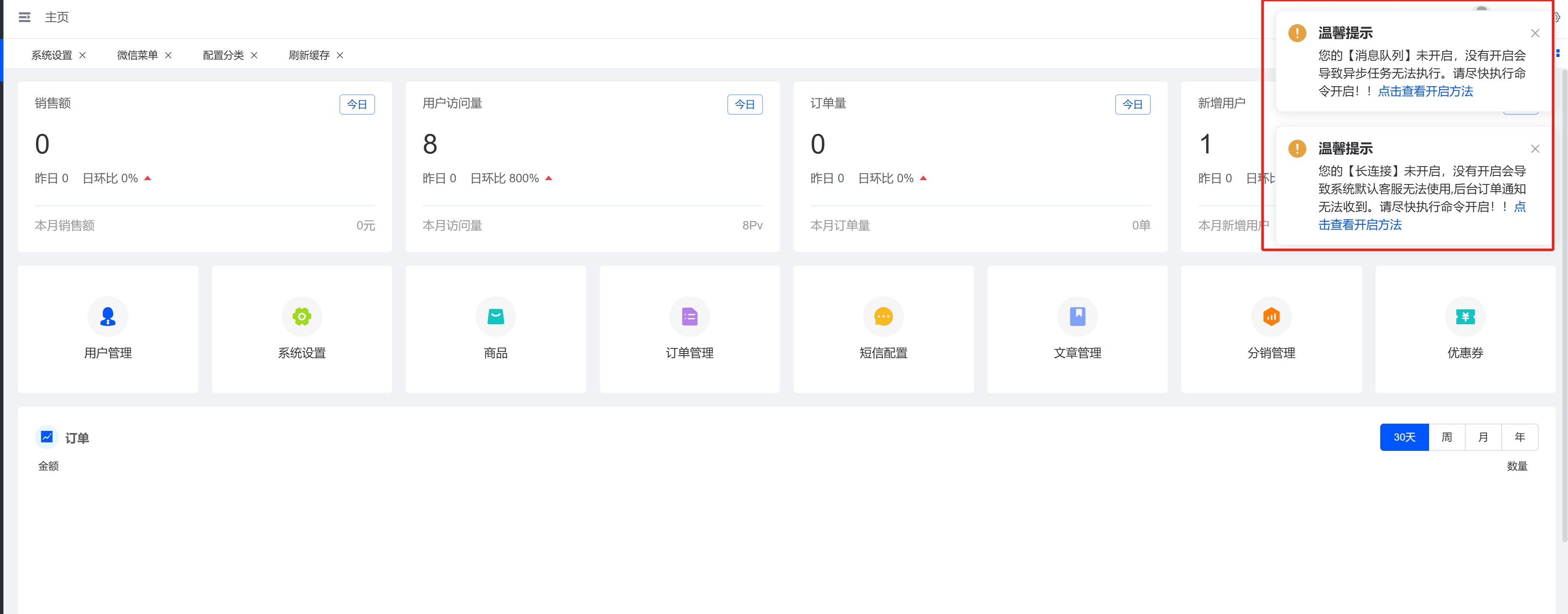Open 点击查看开启方法 link for 消息队列

coord(1426,91)
